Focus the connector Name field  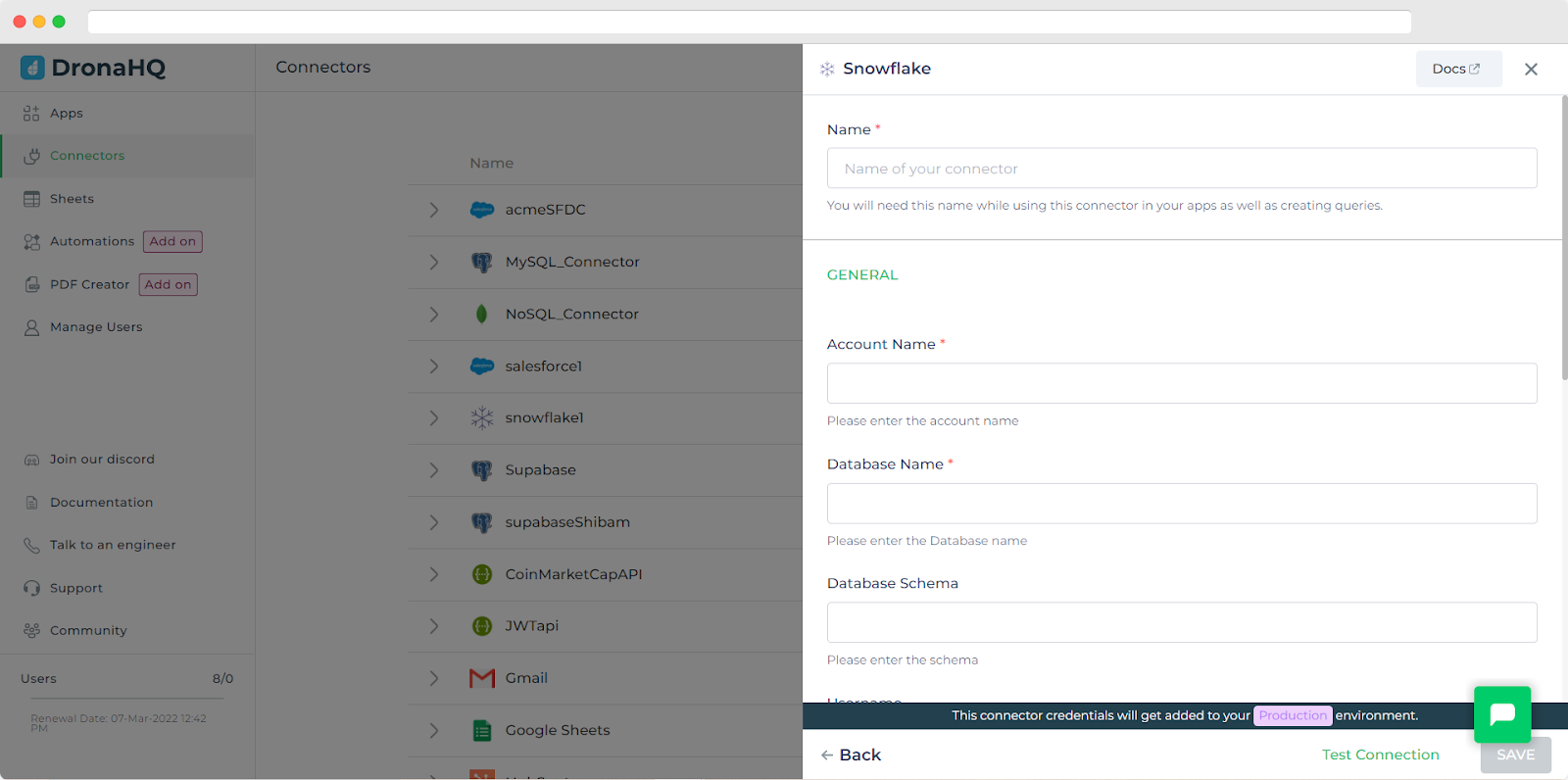click(x=1181, y=169)
